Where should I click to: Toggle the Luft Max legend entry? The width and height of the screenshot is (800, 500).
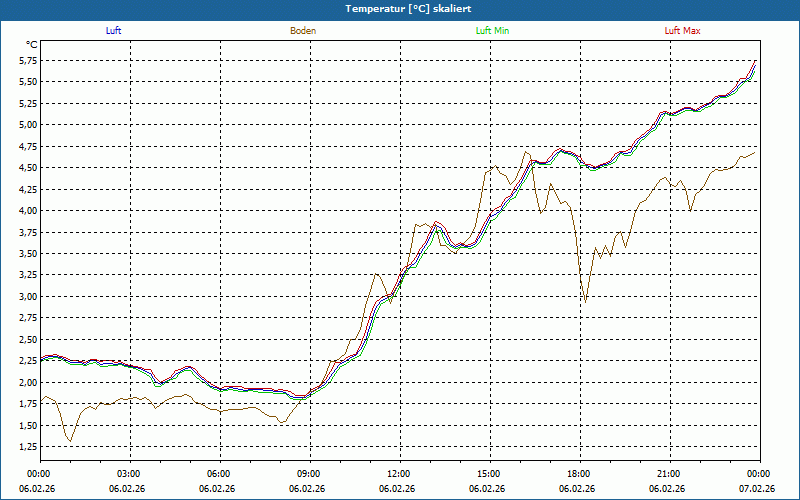tap(683, 31)
